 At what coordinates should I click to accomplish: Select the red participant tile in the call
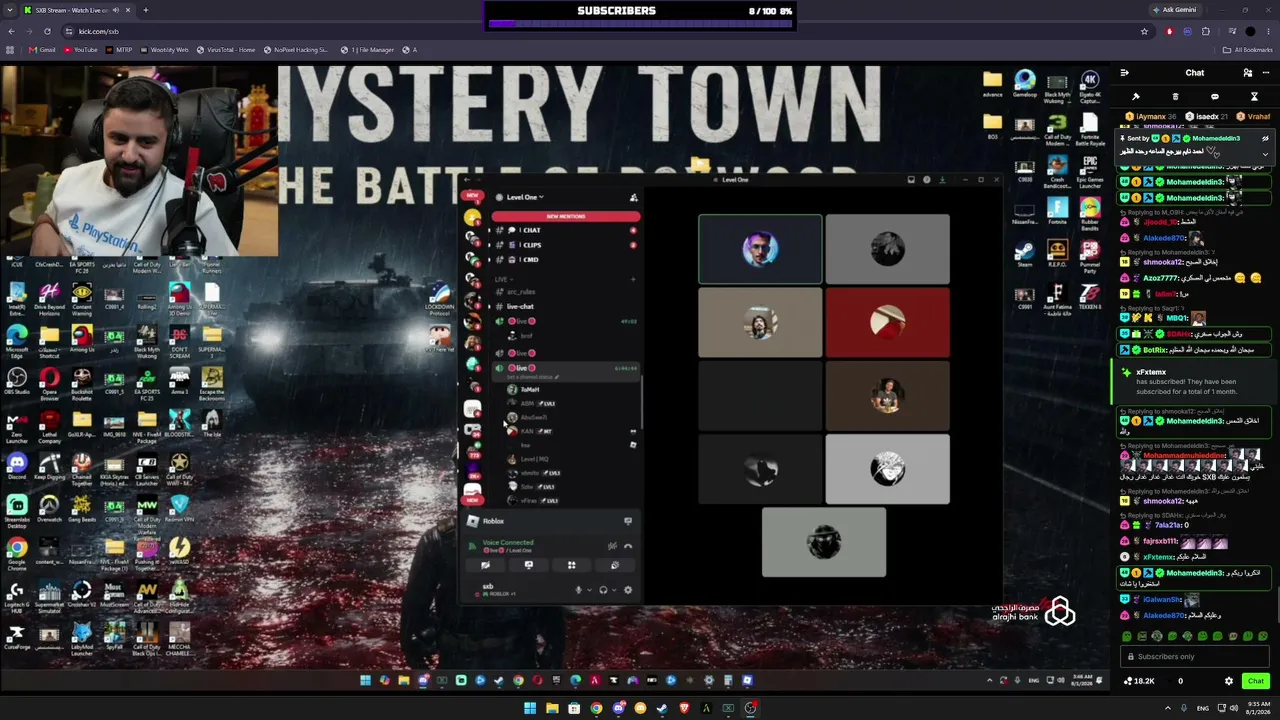(x=888, y=322)
